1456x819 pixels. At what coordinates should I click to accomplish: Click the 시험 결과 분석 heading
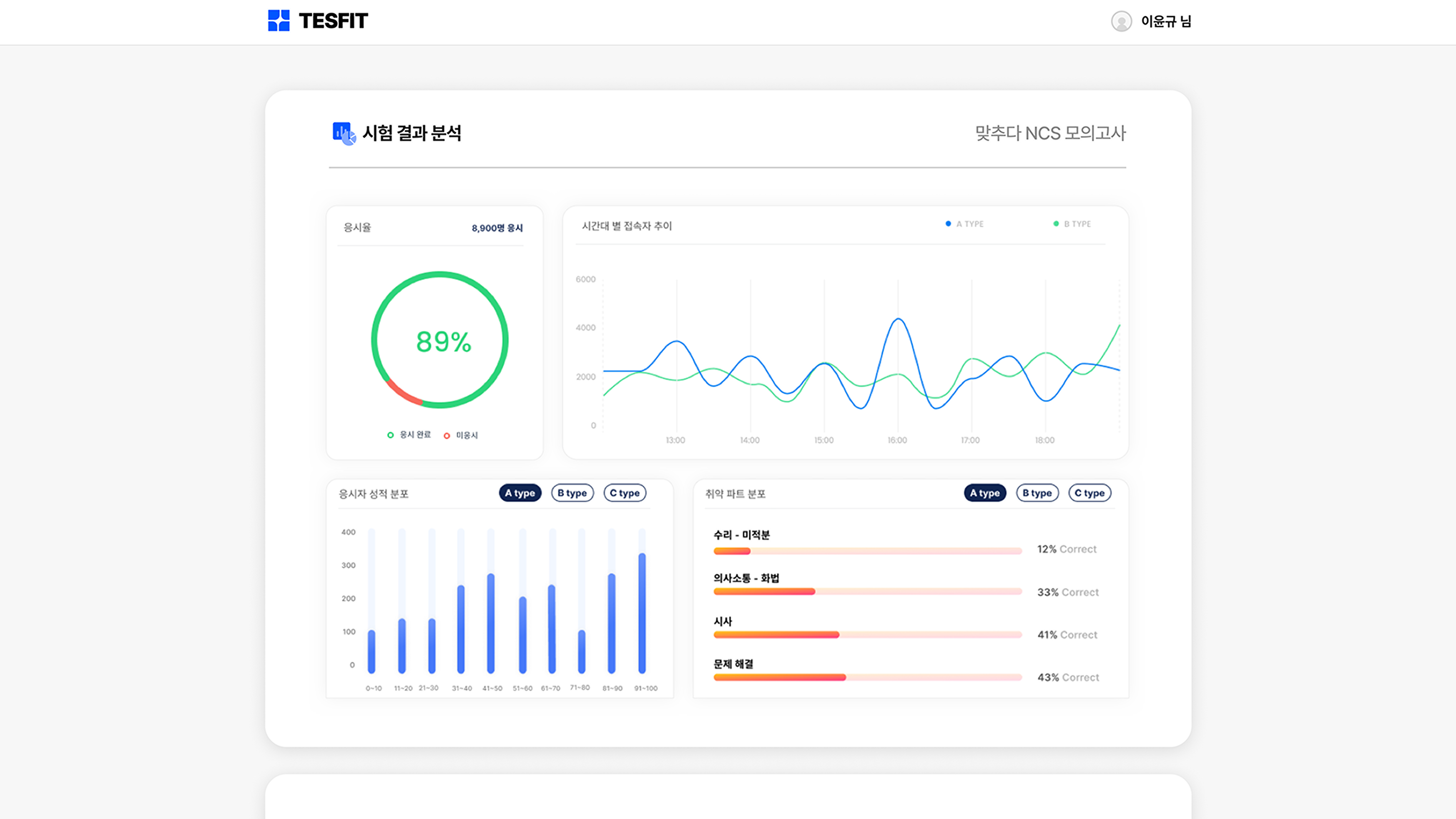pyautogui.click(x=412, y=133)
